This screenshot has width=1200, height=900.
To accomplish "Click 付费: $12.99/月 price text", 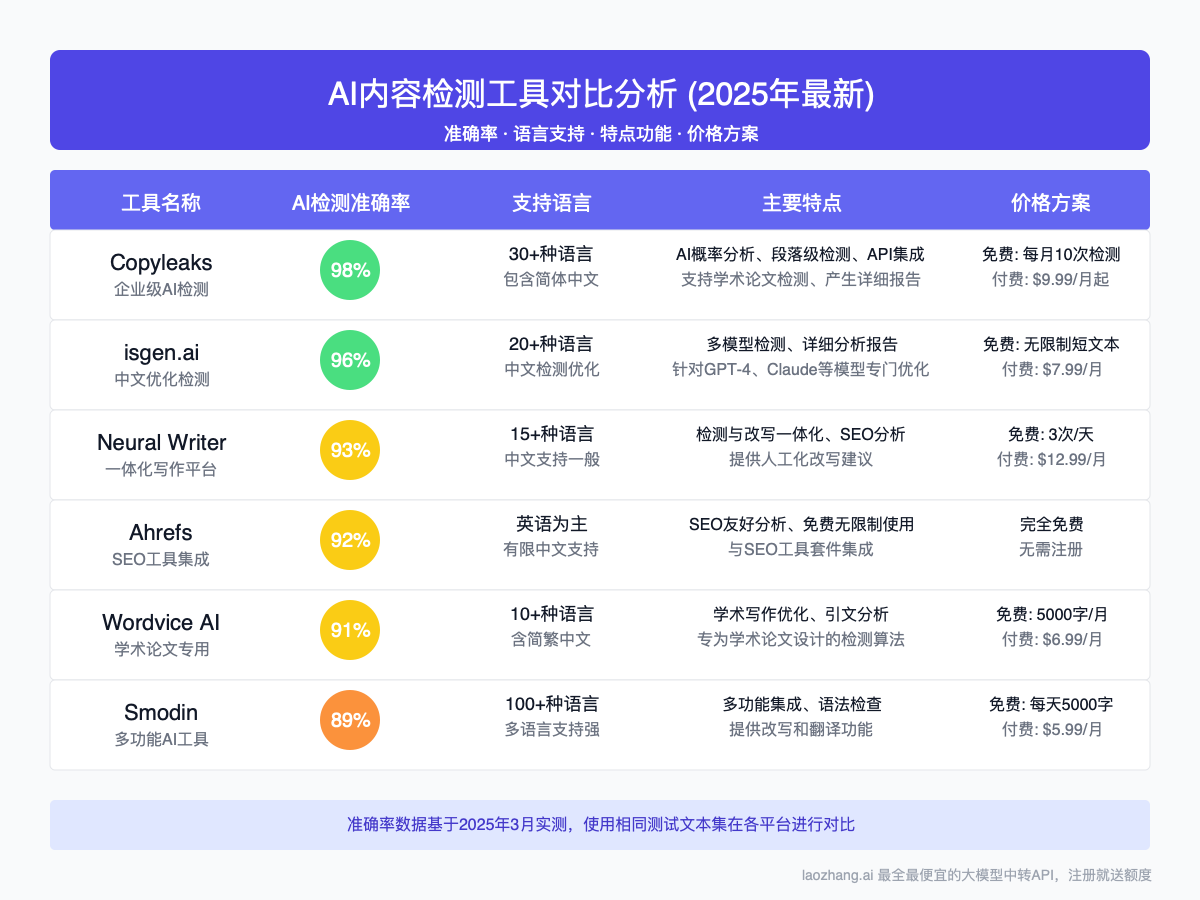I will (1051, 459).
